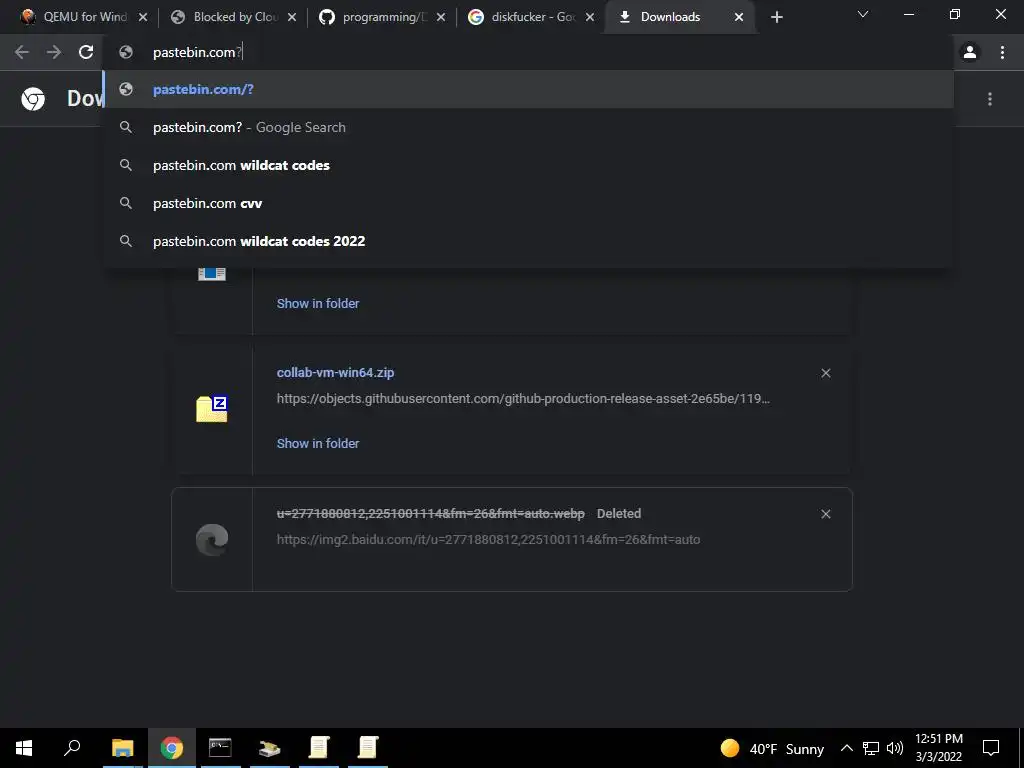1024x768 pixels.
Task: Close the Blocked by Cloudflare tab
Action: [292, 18]
